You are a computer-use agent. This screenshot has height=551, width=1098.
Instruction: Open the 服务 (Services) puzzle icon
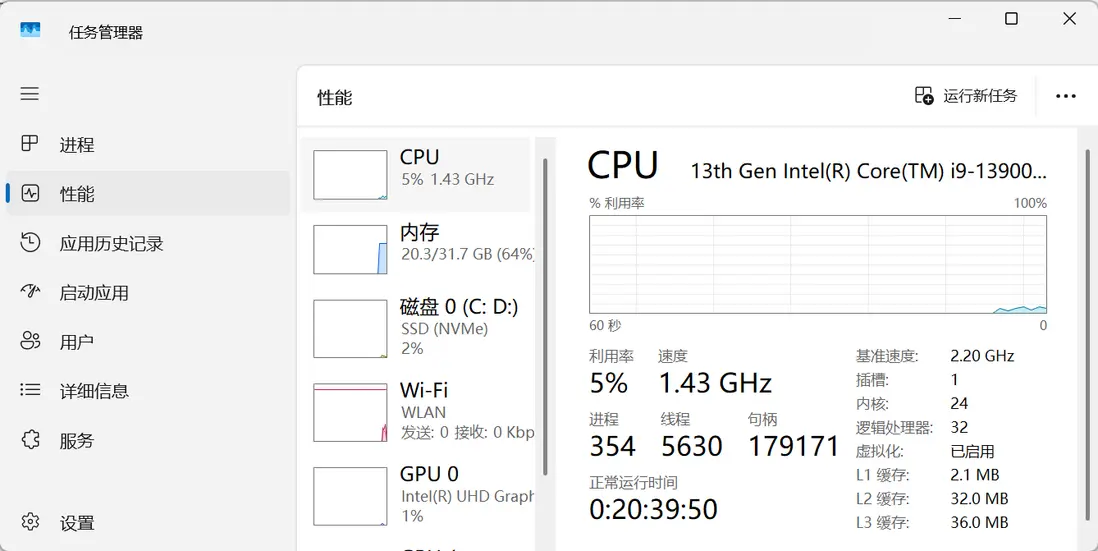coord(30,440)
